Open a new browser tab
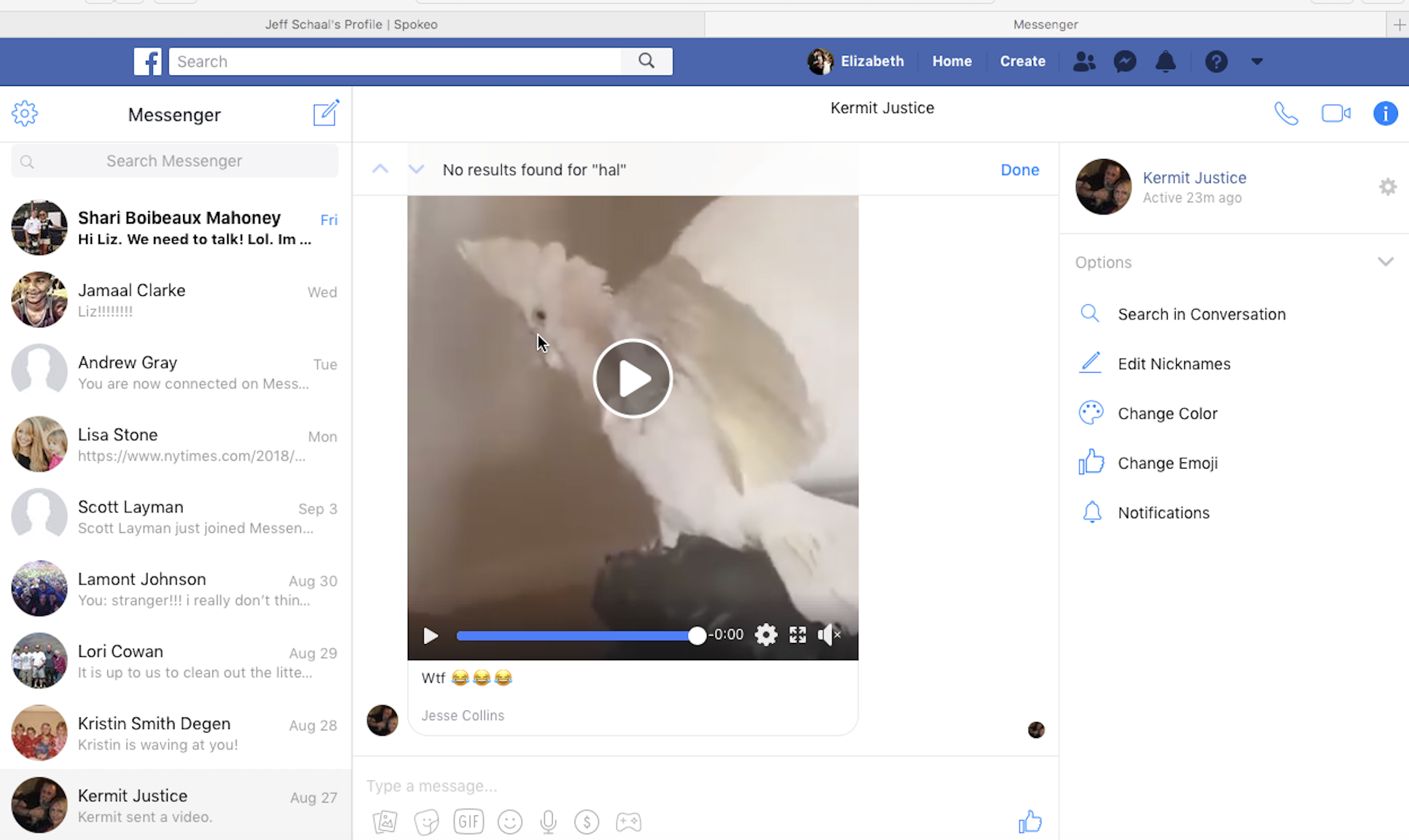The width and height of the screenshot is (1409, 840). point(1399,25)
